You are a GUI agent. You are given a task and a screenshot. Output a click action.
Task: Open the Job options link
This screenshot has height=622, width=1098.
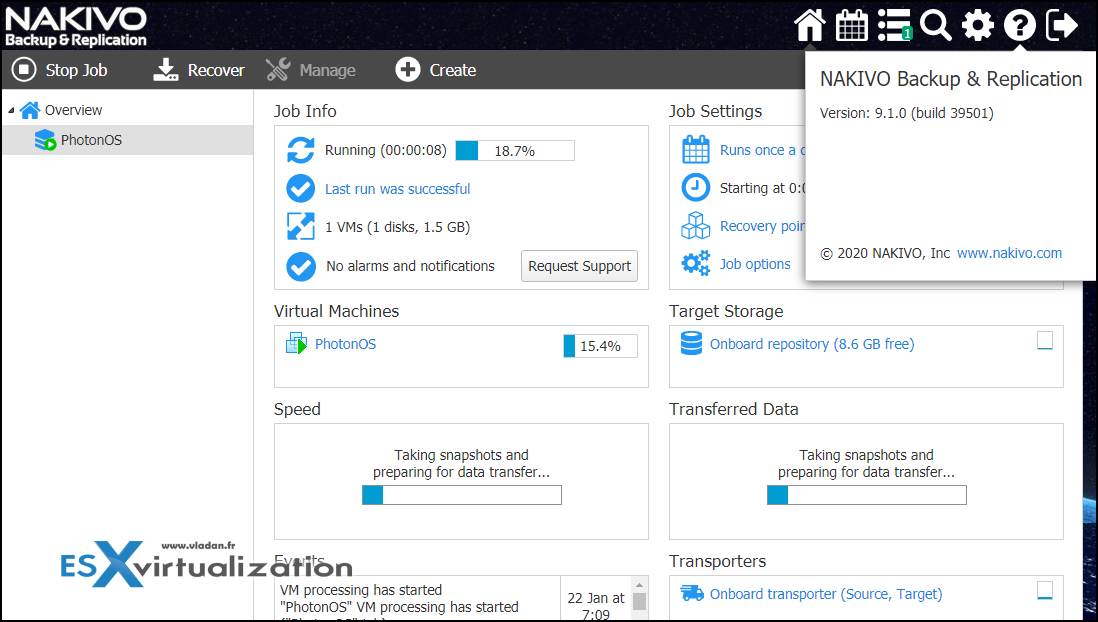[755, 264]
